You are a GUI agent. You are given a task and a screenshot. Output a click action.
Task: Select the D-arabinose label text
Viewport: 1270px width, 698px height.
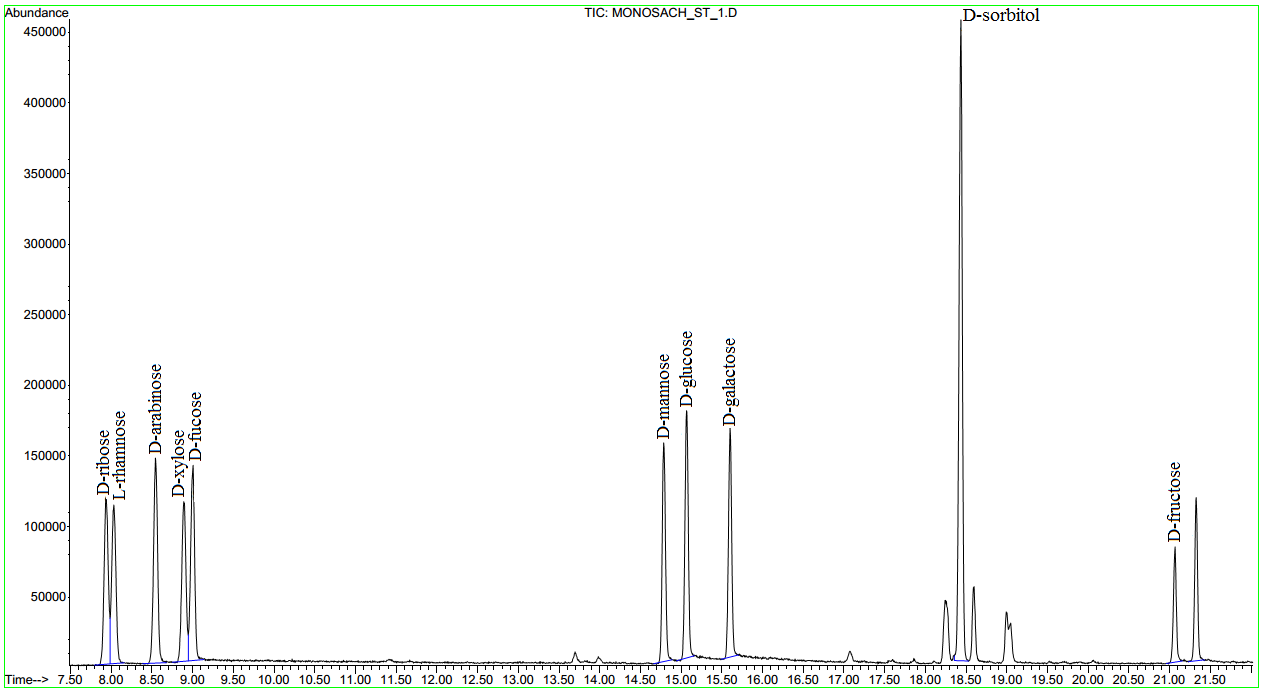[x=155, y=408]
